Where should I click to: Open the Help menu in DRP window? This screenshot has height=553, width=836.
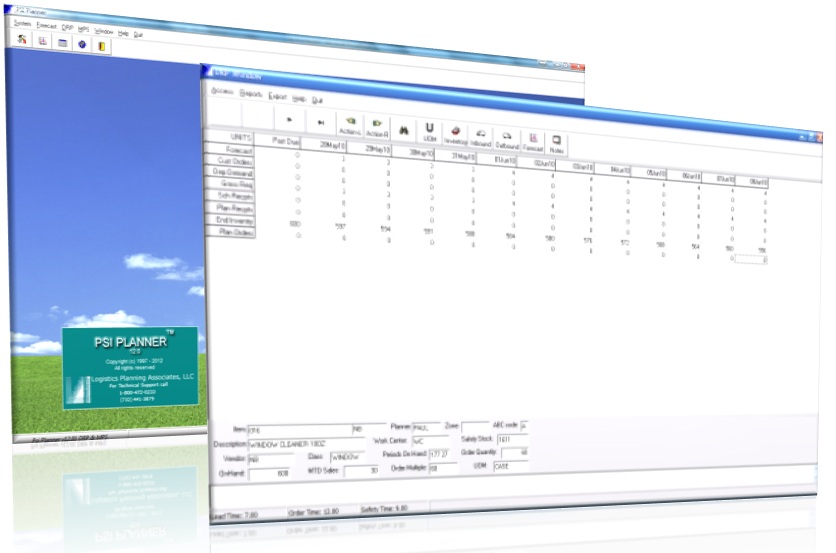point(299,98)
